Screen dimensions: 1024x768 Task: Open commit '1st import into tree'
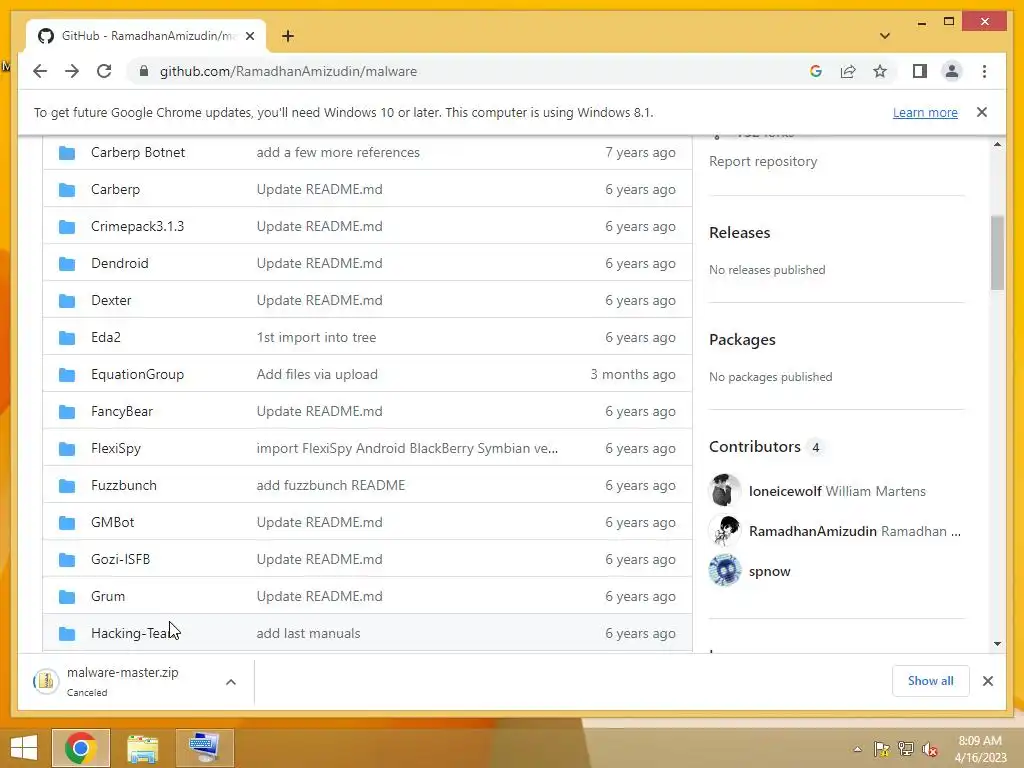click(316, 338)
